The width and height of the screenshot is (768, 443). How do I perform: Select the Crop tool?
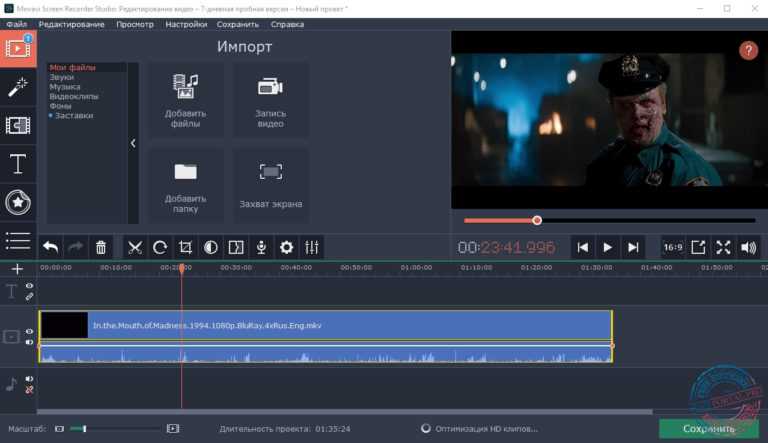(x=185, y=247)
